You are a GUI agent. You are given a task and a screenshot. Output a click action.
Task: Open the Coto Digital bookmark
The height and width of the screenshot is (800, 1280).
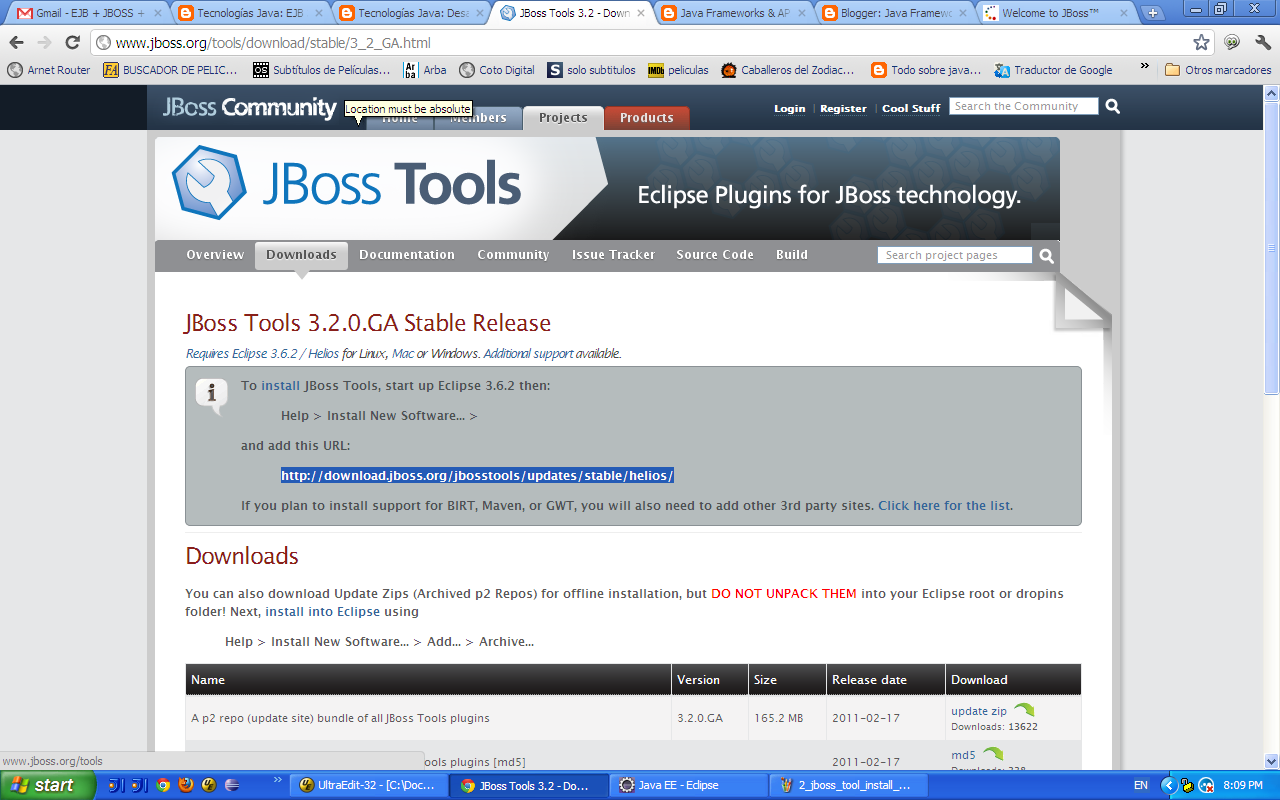click(x=497, y=70)
